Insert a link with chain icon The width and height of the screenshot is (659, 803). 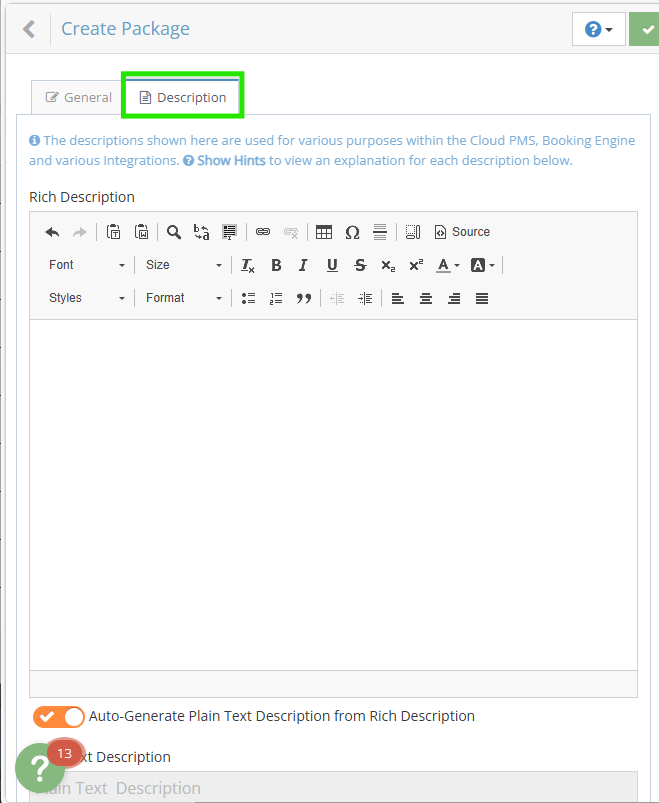point(263,232)
